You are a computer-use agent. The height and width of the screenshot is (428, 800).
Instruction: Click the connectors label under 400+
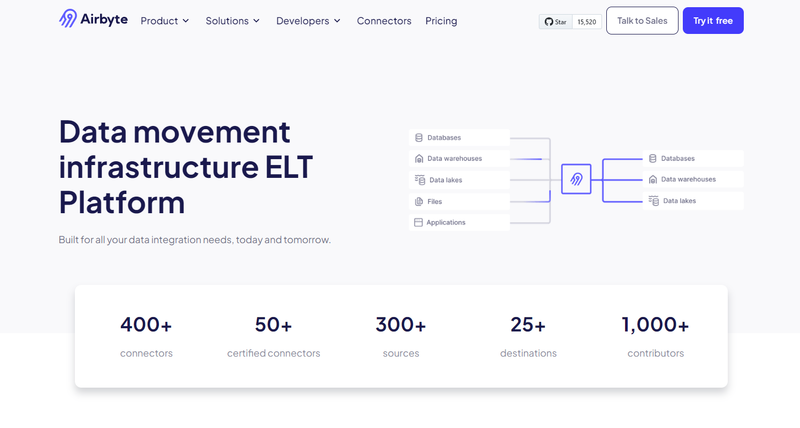(146, 353)
